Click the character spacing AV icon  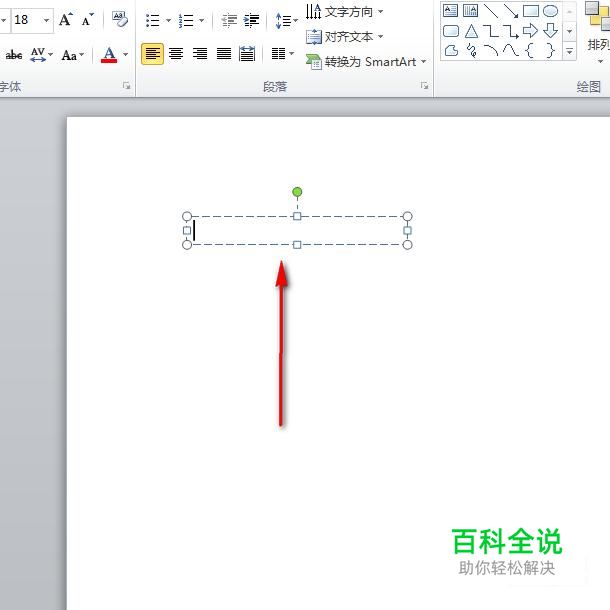(38, 54)
